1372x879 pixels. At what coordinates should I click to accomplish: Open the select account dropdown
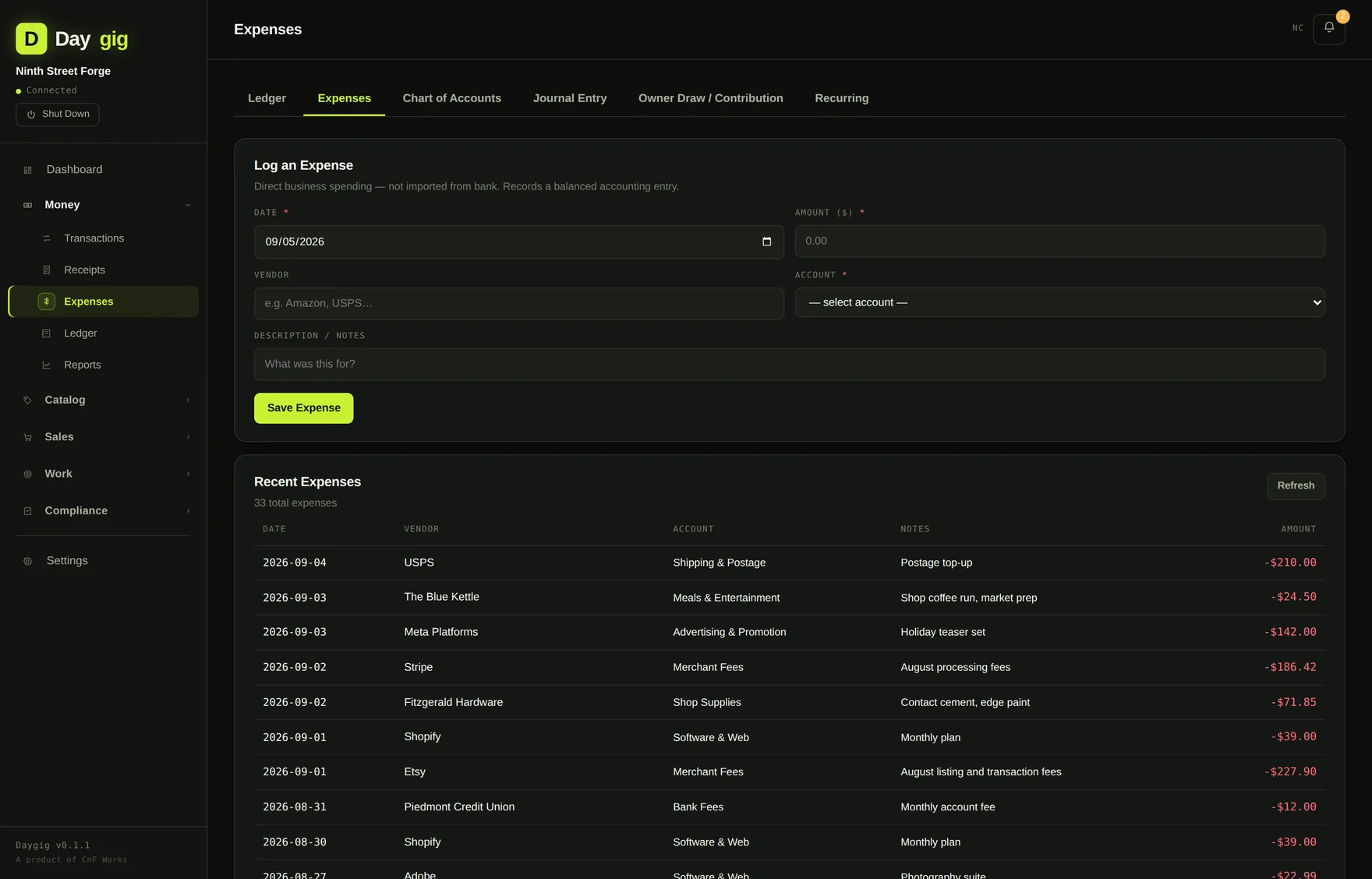(1059, 302)
